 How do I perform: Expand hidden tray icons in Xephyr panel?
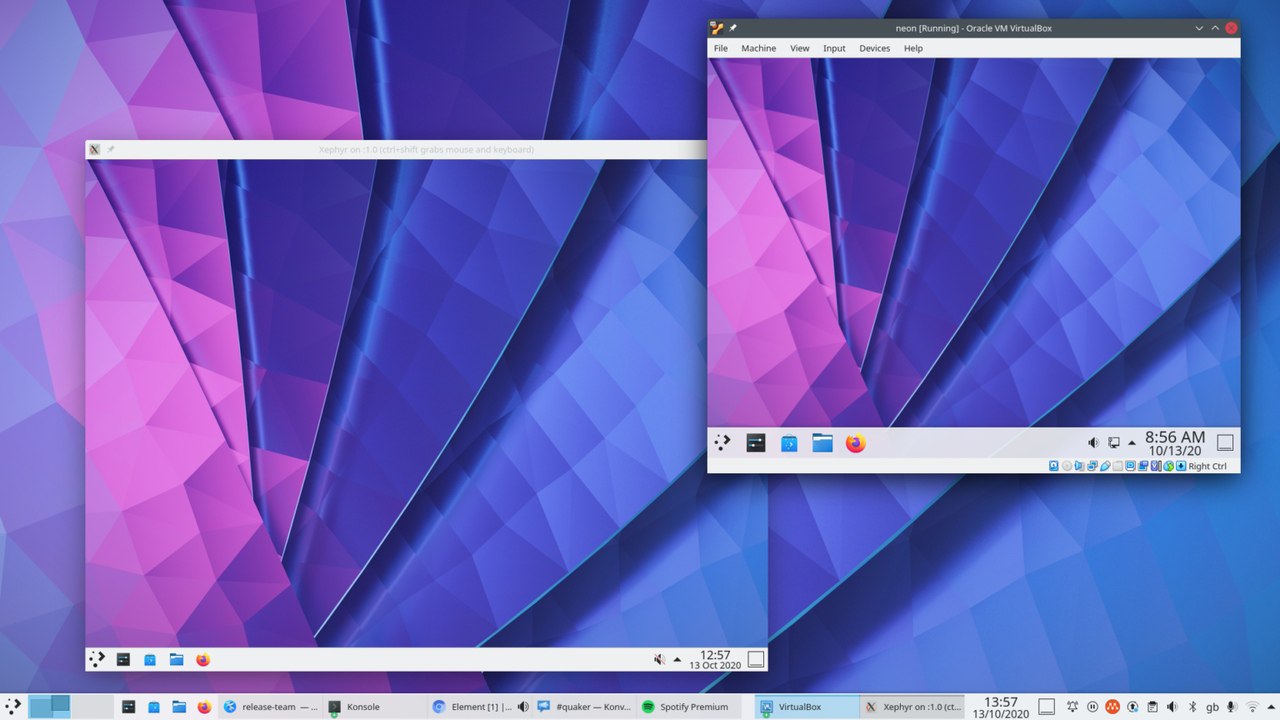[x=677, y=659]
